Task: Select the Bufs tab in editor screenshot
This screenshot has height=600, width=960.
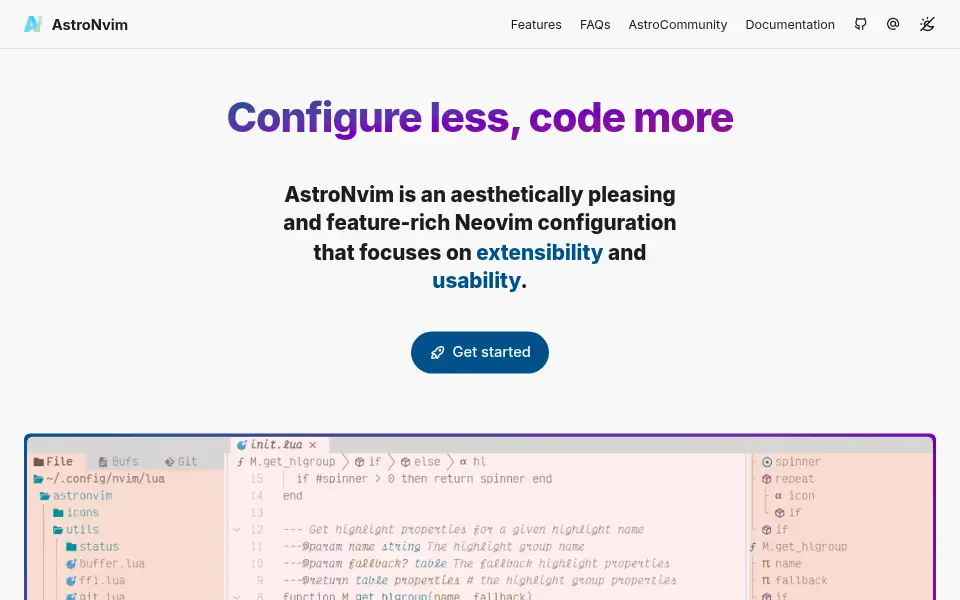Action: [x=118, y=462]
